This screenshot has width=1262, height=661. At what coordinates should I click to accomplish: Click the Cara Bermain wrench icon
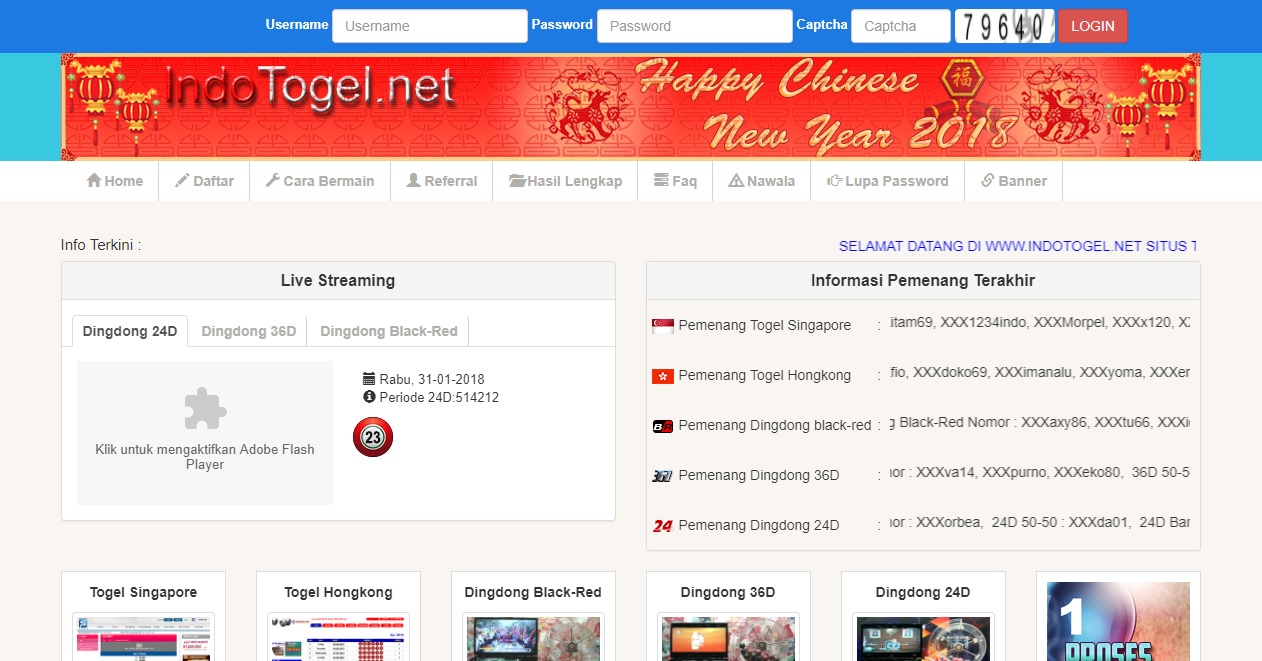point(272,181)
